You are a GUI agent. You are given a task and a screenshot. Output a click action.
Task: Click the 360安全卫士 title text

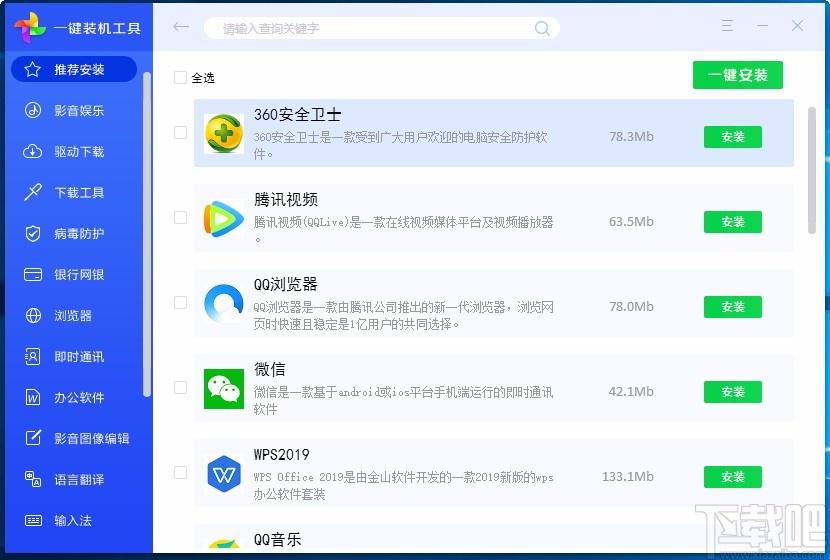click(297, 114)
